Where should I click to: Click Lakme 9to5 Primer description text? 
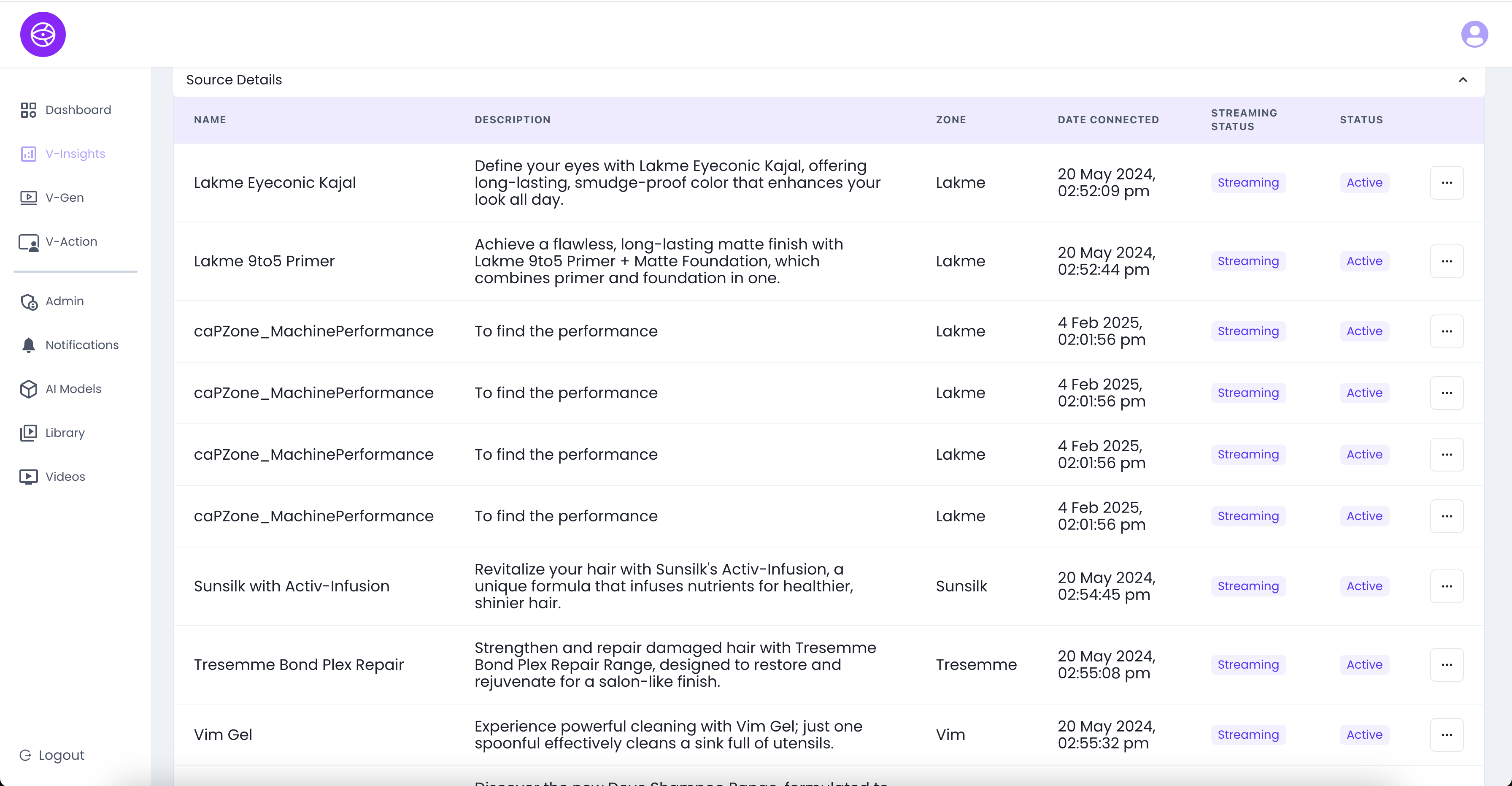click(x=659, y=261)
